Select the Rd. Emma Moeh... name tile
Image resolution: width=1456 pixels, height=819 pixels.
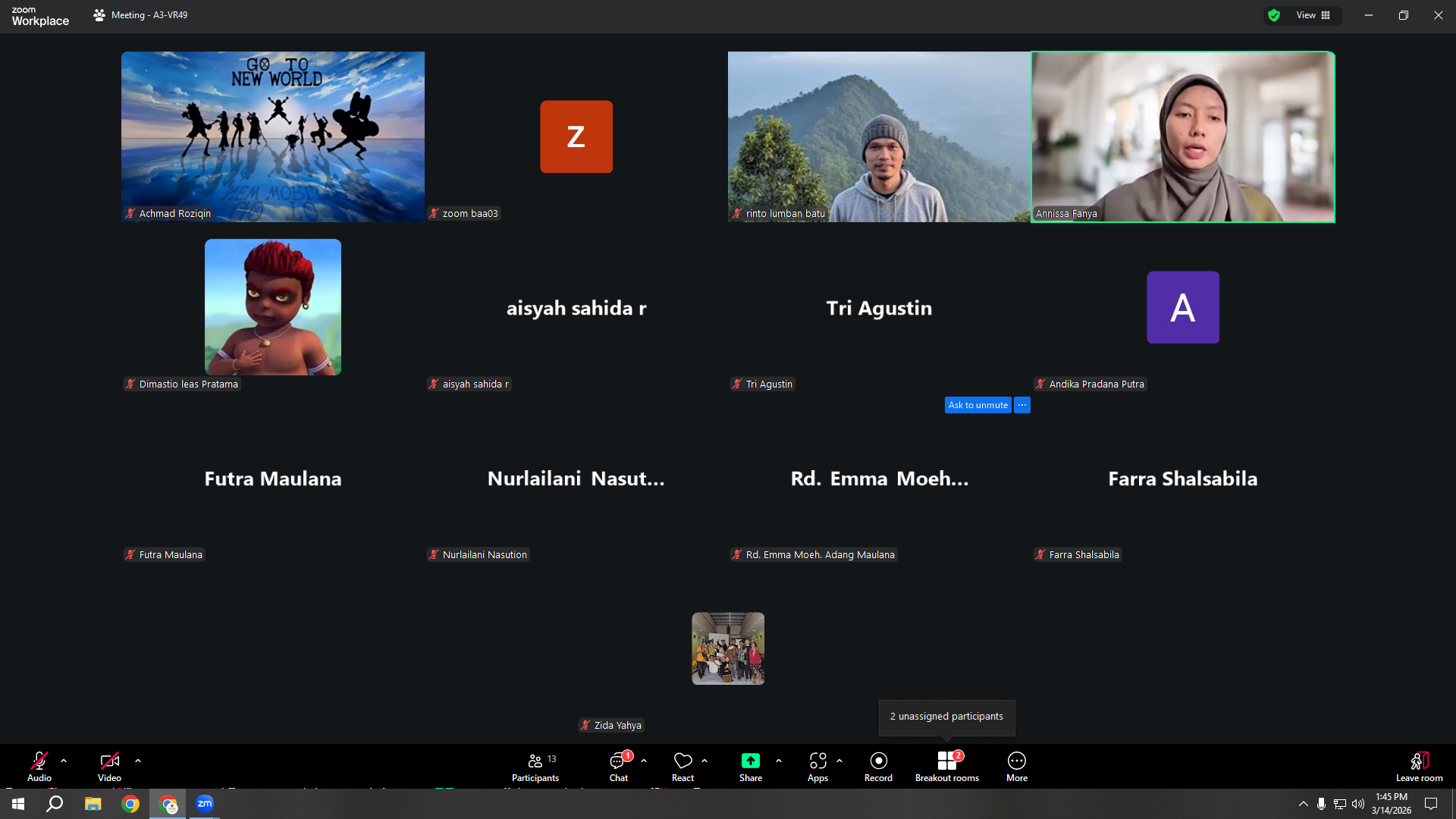coord(880,478)
